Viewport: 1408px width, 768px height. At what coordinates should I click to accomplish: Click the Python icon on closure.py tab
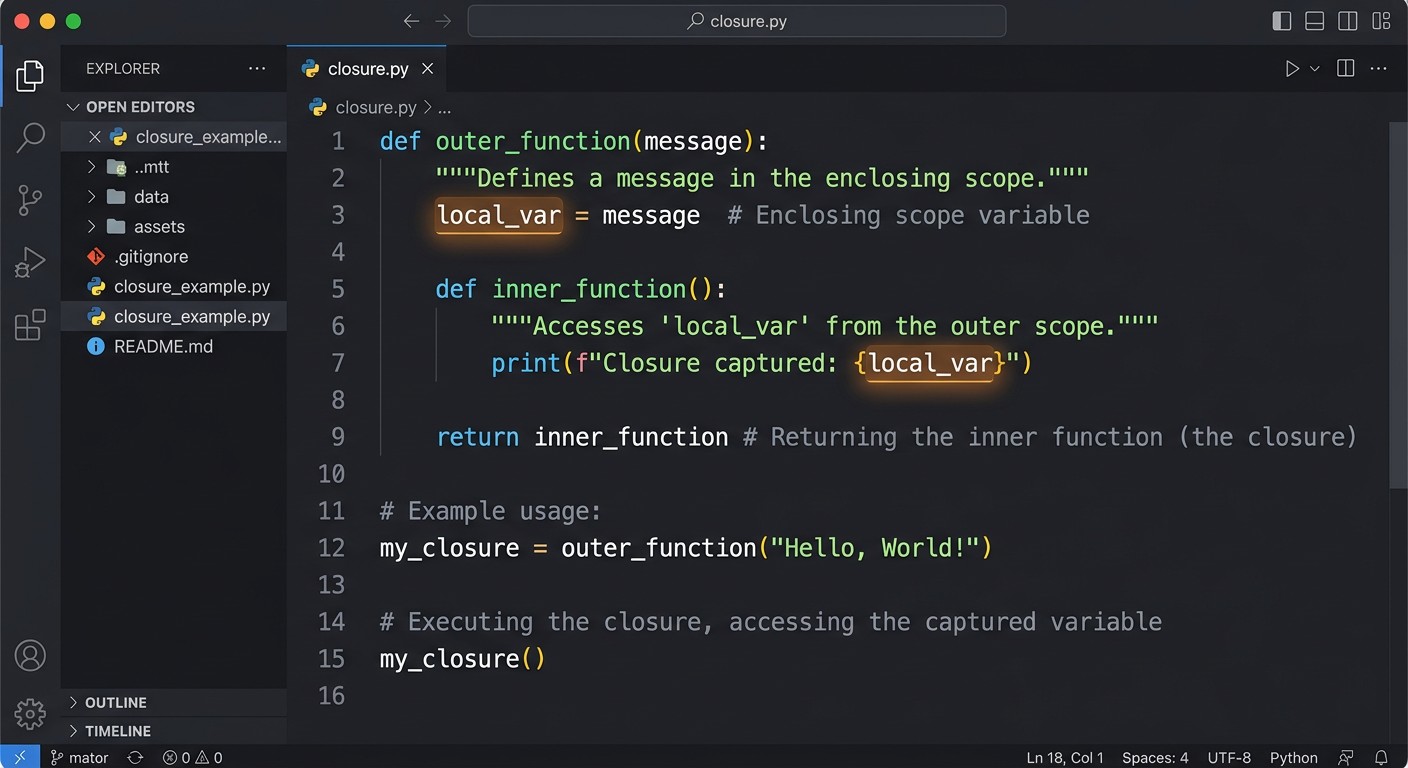click(x=310, y=69)
